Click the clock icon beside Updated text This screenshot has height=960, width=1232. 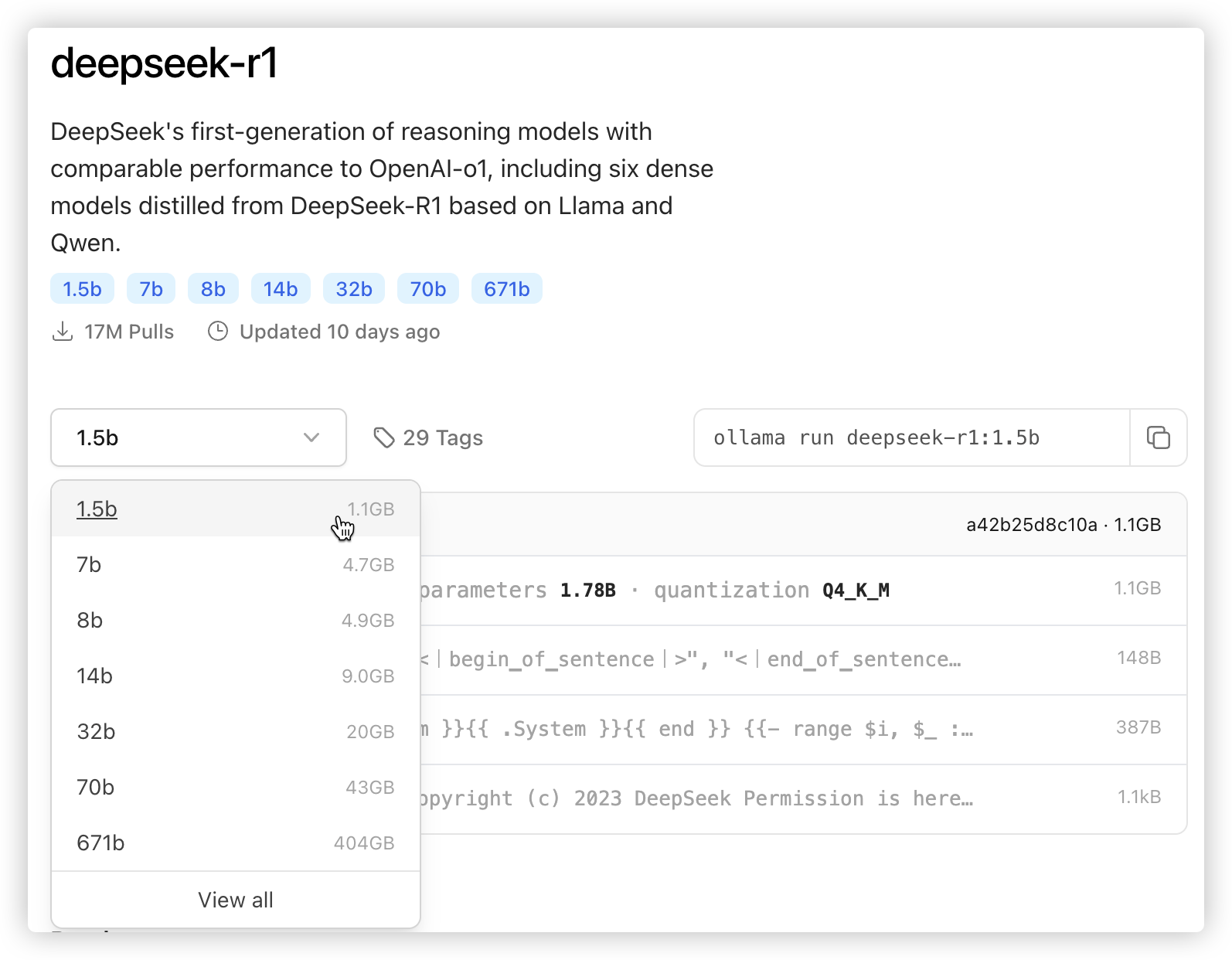[218, 332]
